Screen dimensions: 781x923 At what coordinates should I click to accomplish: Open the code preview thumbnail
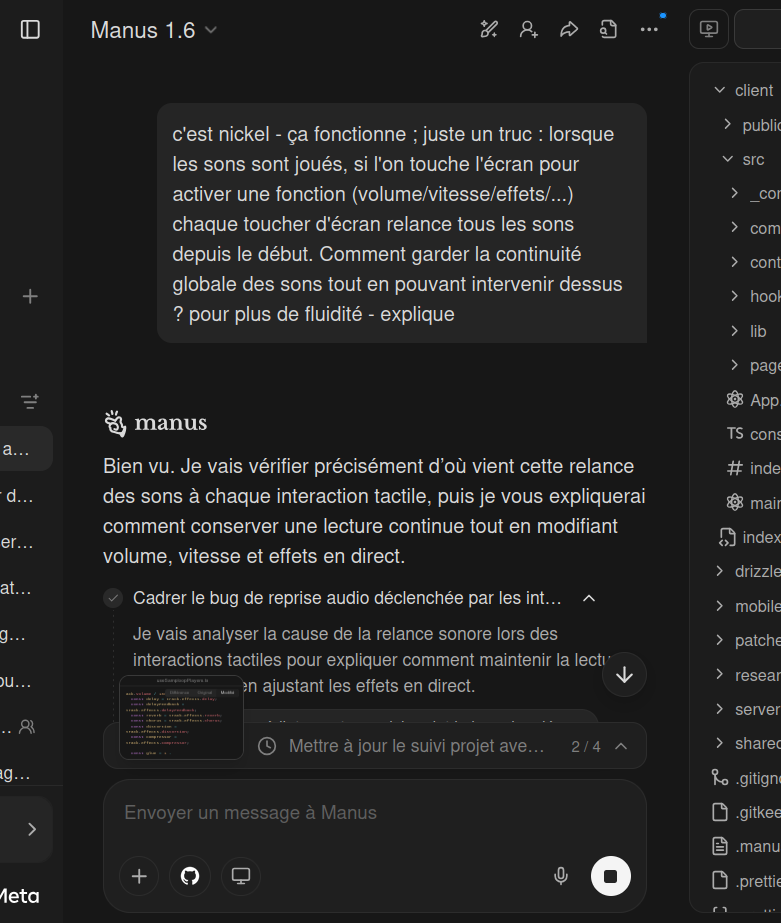click(x=181, y=718)
